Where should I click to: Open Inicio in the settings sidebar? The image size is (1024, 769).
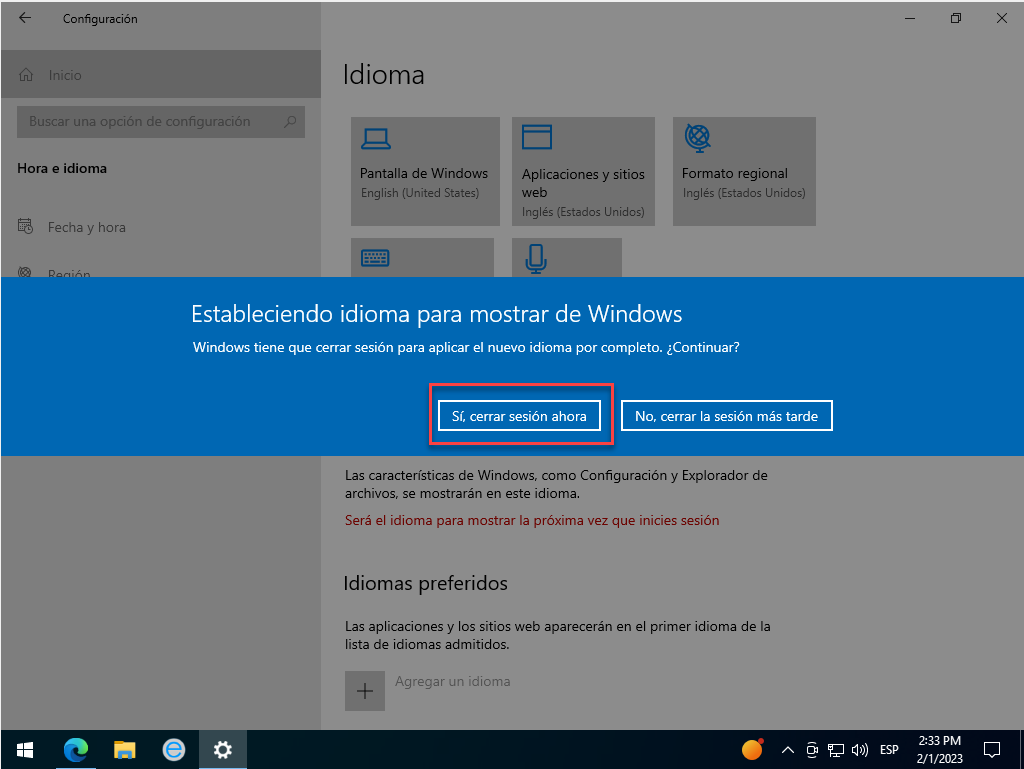click(161, 74)
